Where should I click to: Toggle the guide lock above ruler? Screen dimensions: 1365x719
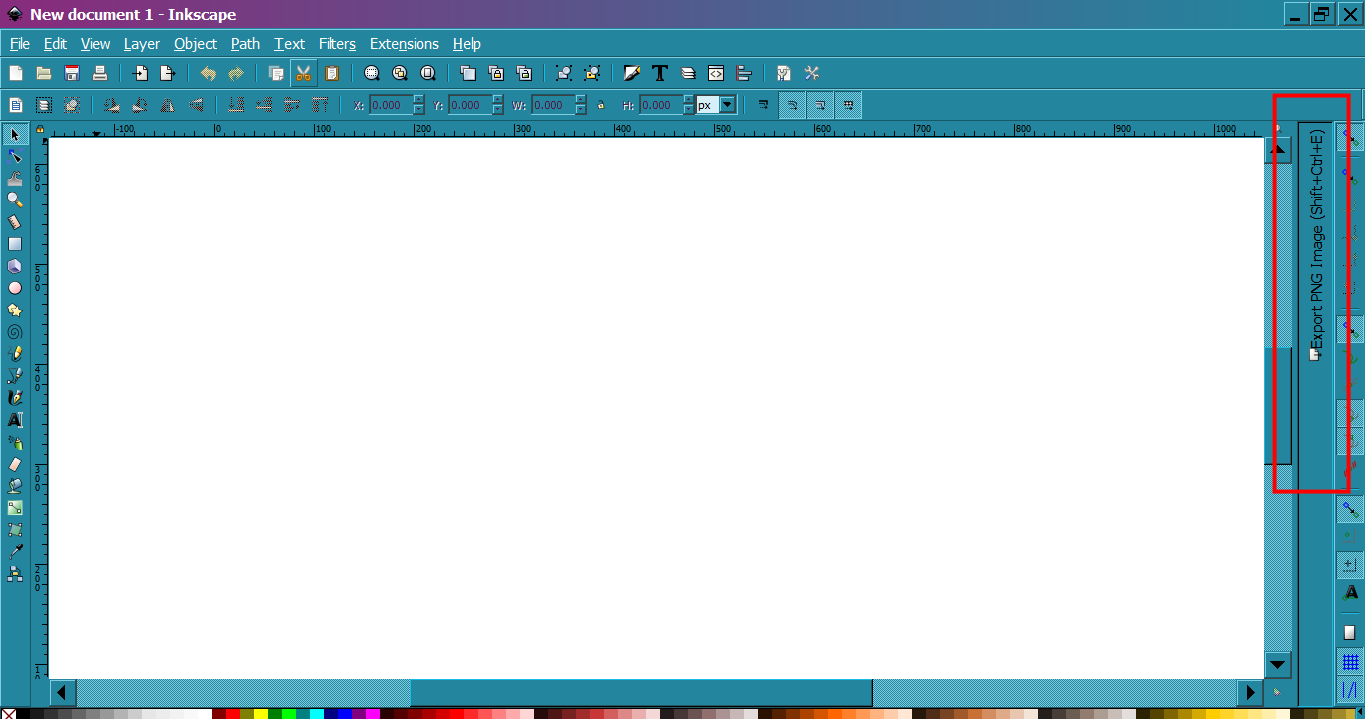[x=40, y=129]
